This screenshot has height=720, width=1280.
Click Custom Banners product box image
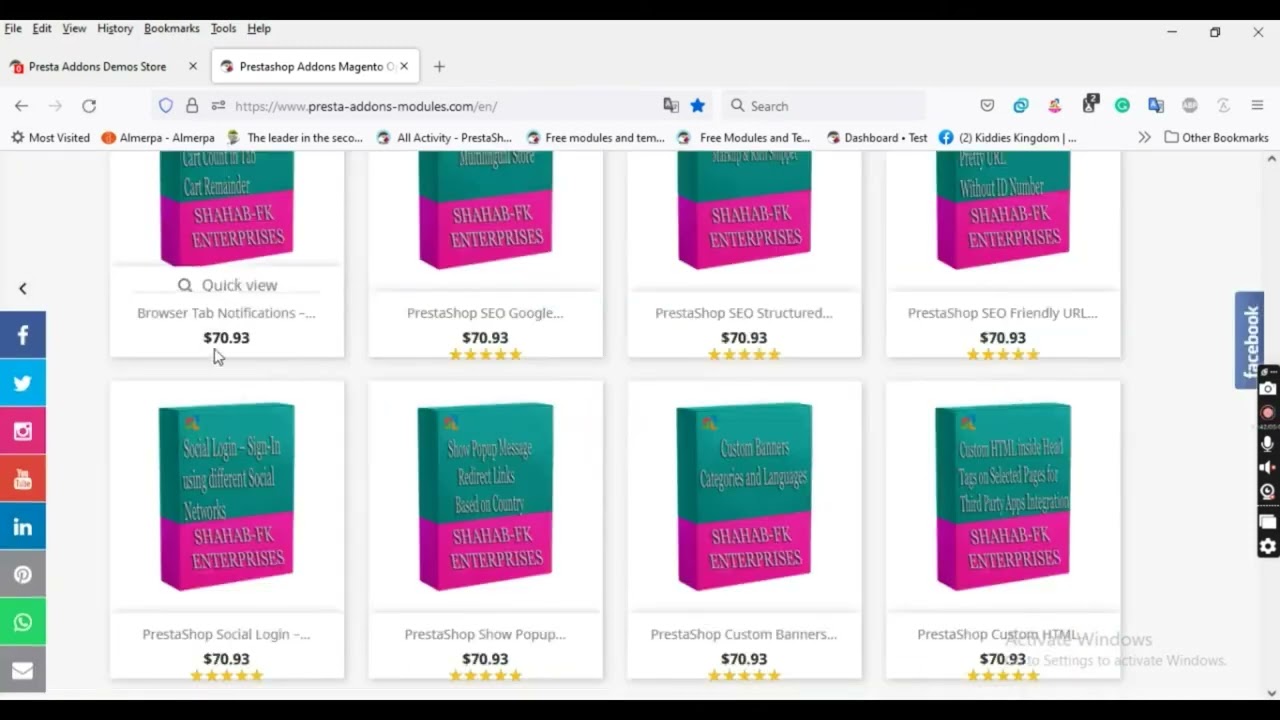click(744, 496)
